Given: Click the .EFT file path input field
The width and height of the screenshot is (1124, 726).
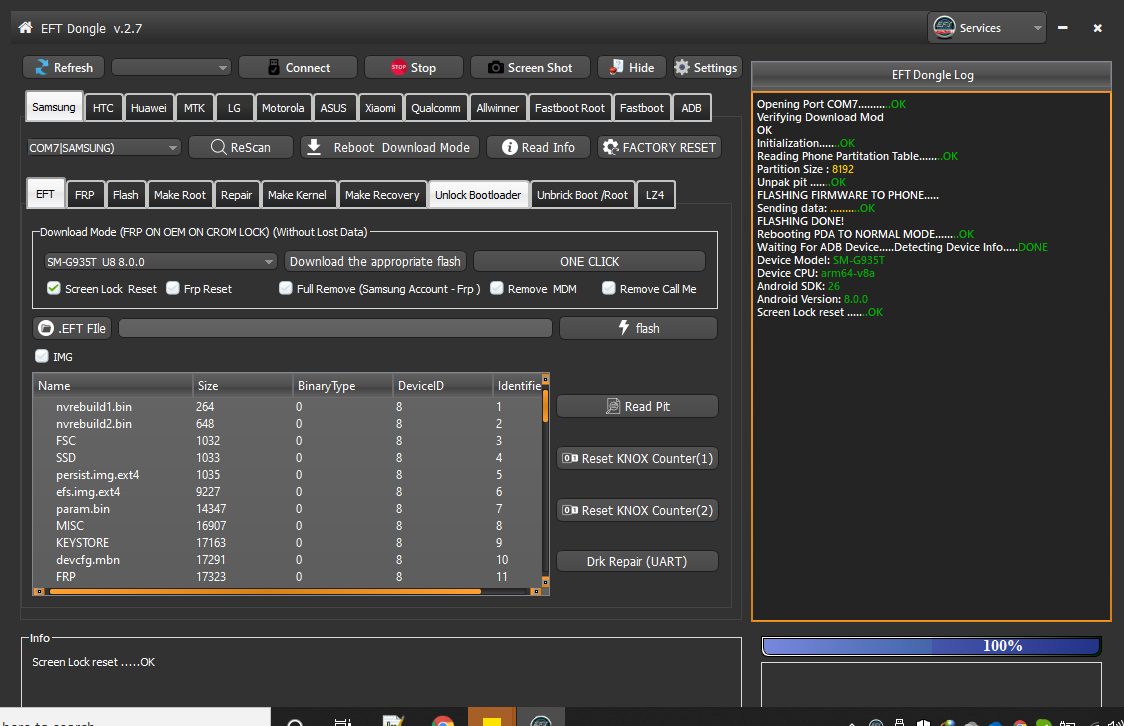Looking at the screenshot, I should point(335,328).
